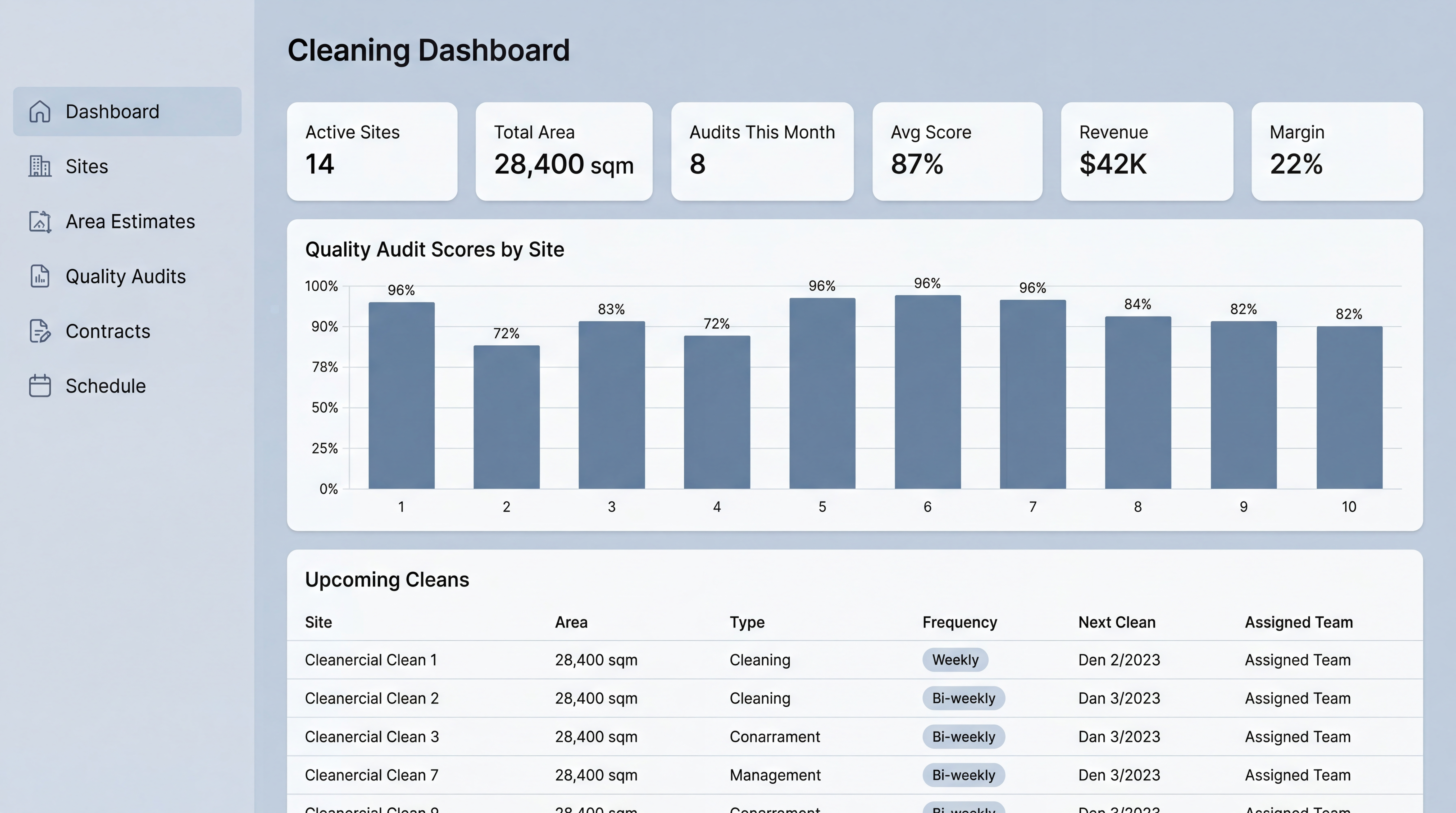Click the Contracts document icon
Screen dimensions: 1456x813
40,331
